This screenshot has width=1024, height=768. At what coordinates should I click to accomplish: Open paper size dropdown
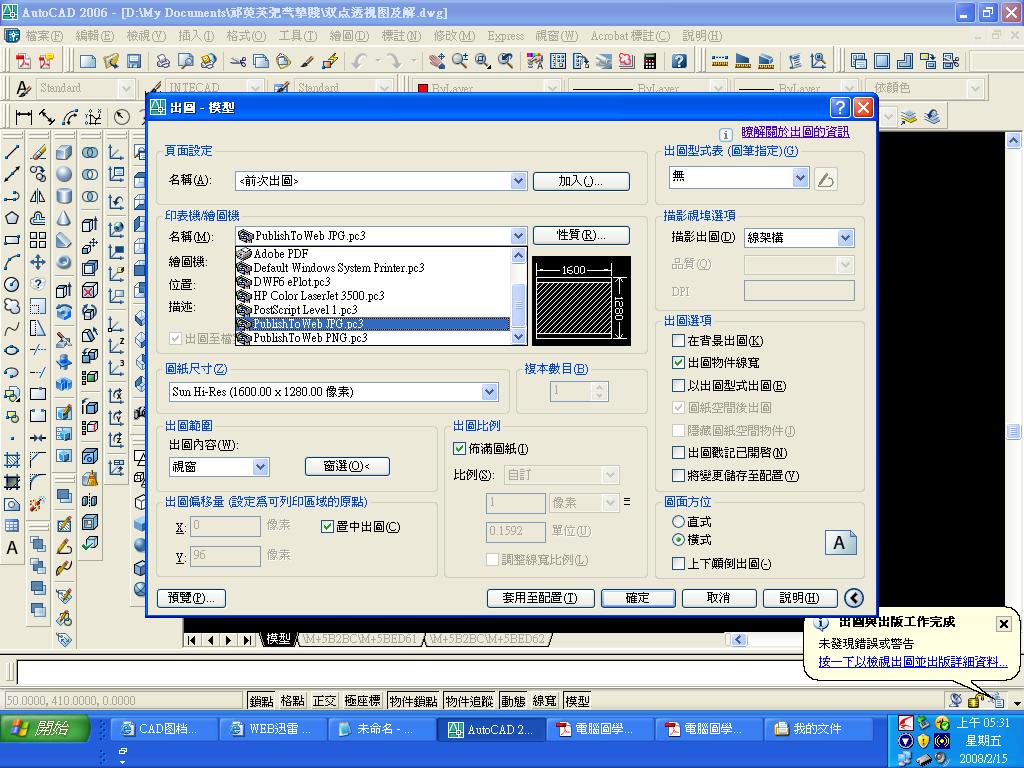click(489, 392)
